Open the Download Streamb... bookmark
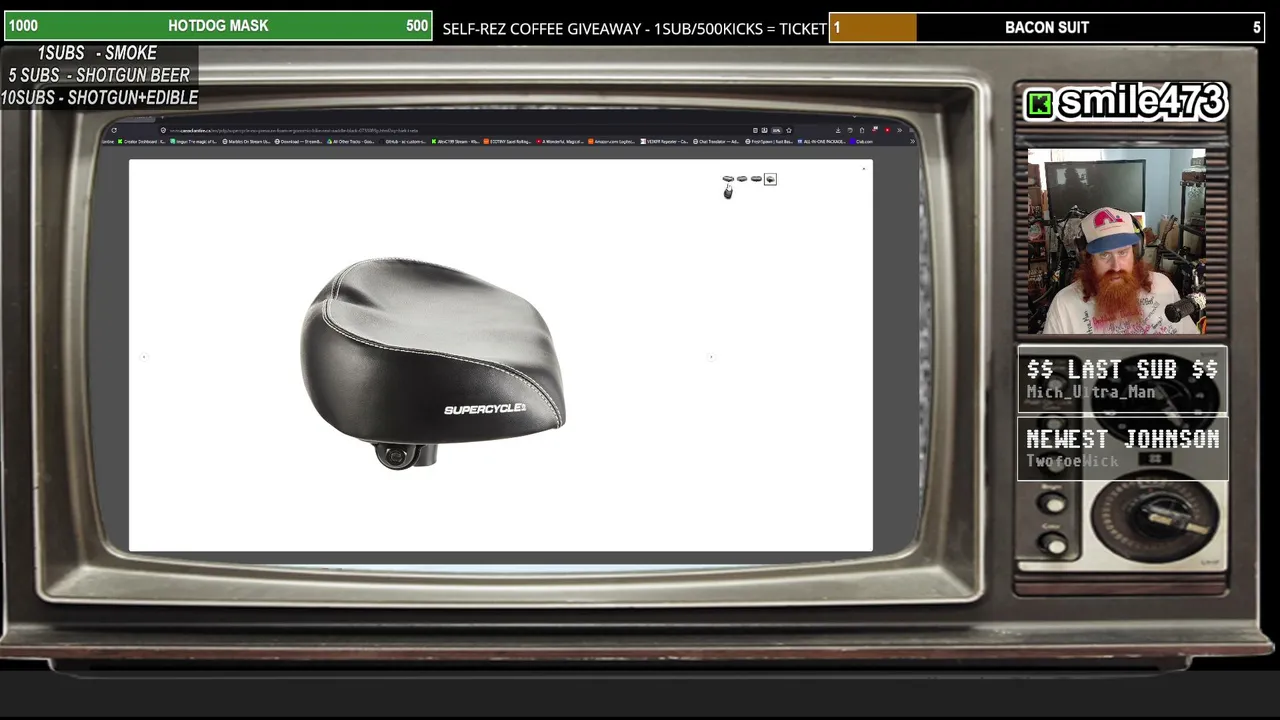The width and height of the screenshot is (1280, 720). pos(299,141)
